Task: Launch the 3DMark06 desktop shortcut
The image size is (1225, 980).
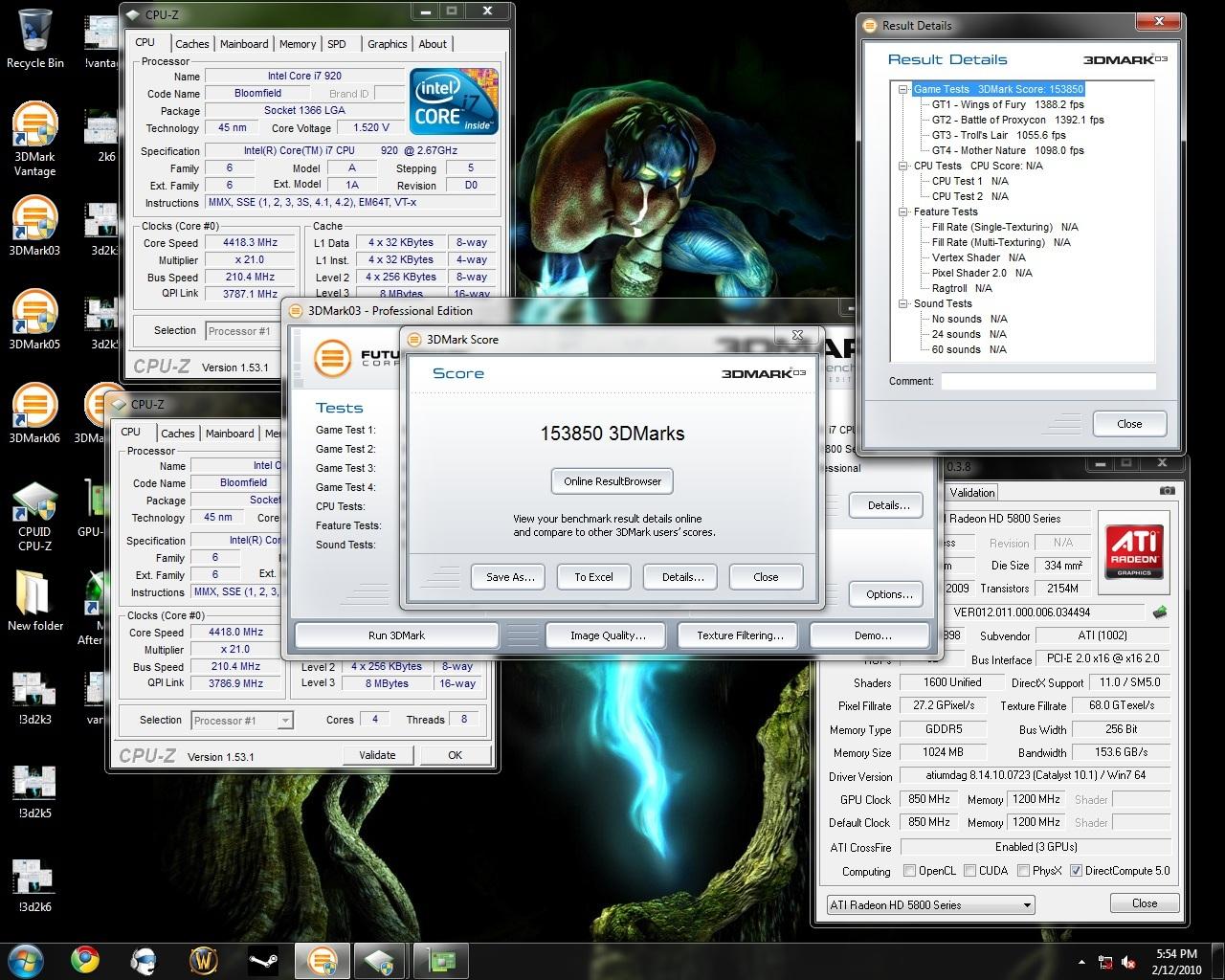Action: coord(35,412)
